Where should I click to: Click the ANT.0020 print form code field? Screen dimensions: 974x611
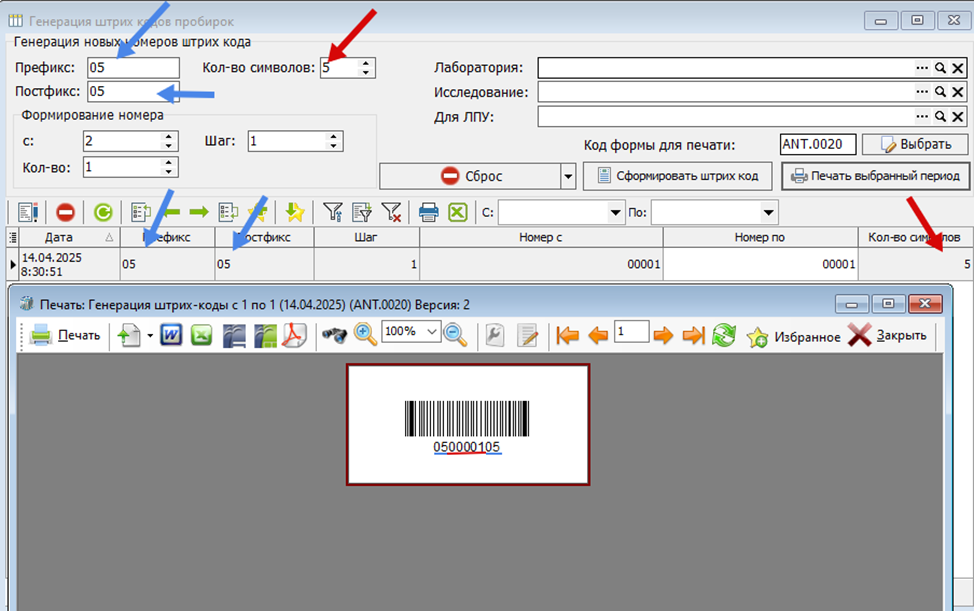click(x=818, y=145)
